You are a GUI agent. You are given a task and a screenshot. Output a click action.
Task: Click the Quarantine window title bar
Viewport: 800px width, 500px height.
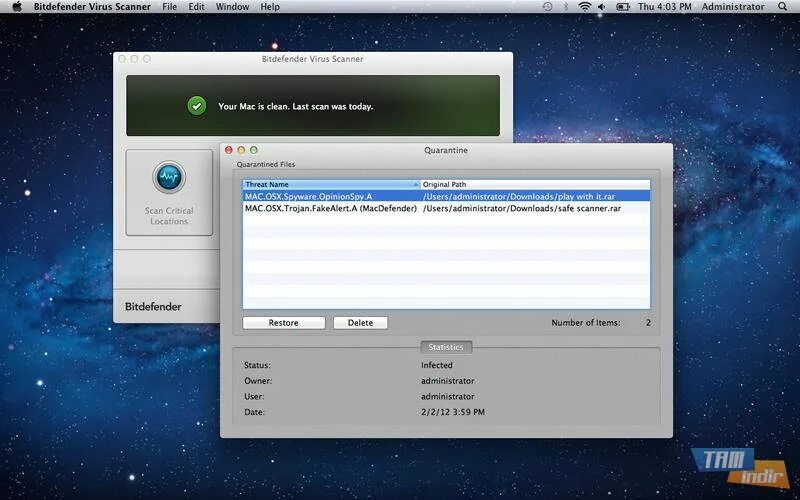(x=446, y=150)
